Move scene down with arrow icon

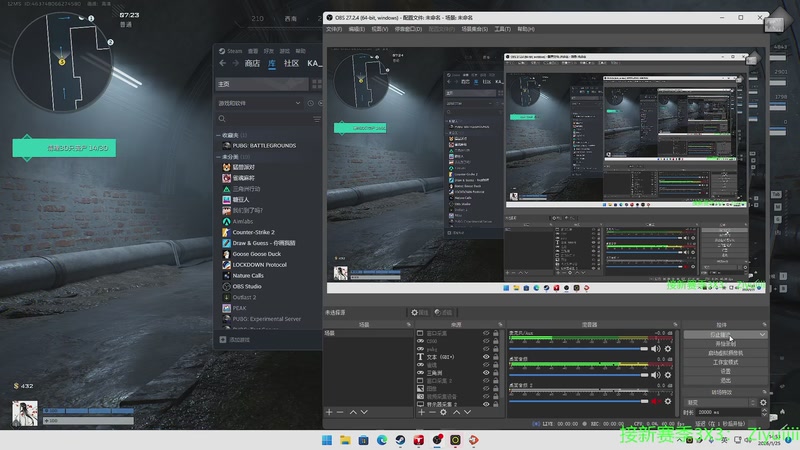pyautogui.click(x=364, y=412)
